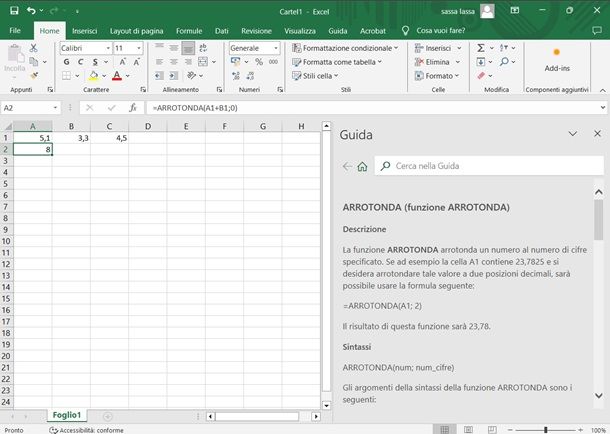Open the Insert Function fx dialog
610x434 pixels.
(133, 108)
